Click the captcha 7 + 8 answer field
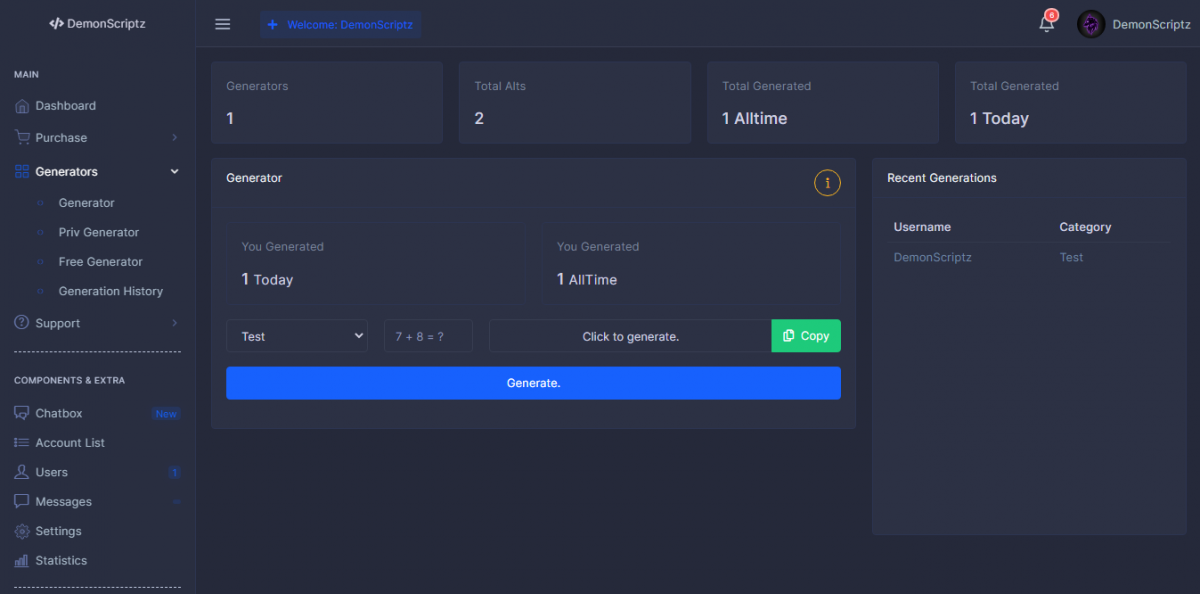1200x594 pixels. tap(428, 336)
